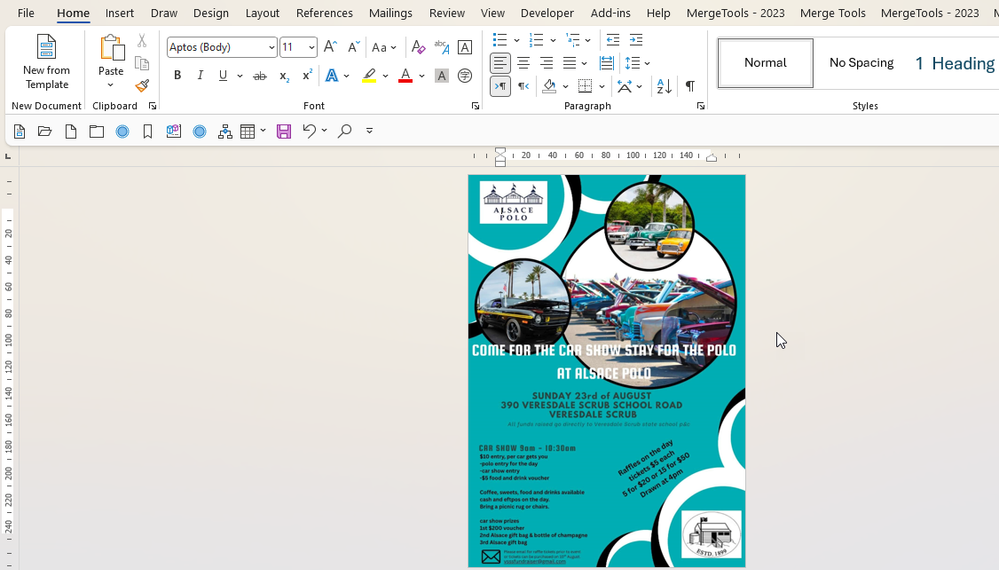999x570 pixels.
Task: Click the magnifier search icon in quick access toolbar
Action: (345, 131)
